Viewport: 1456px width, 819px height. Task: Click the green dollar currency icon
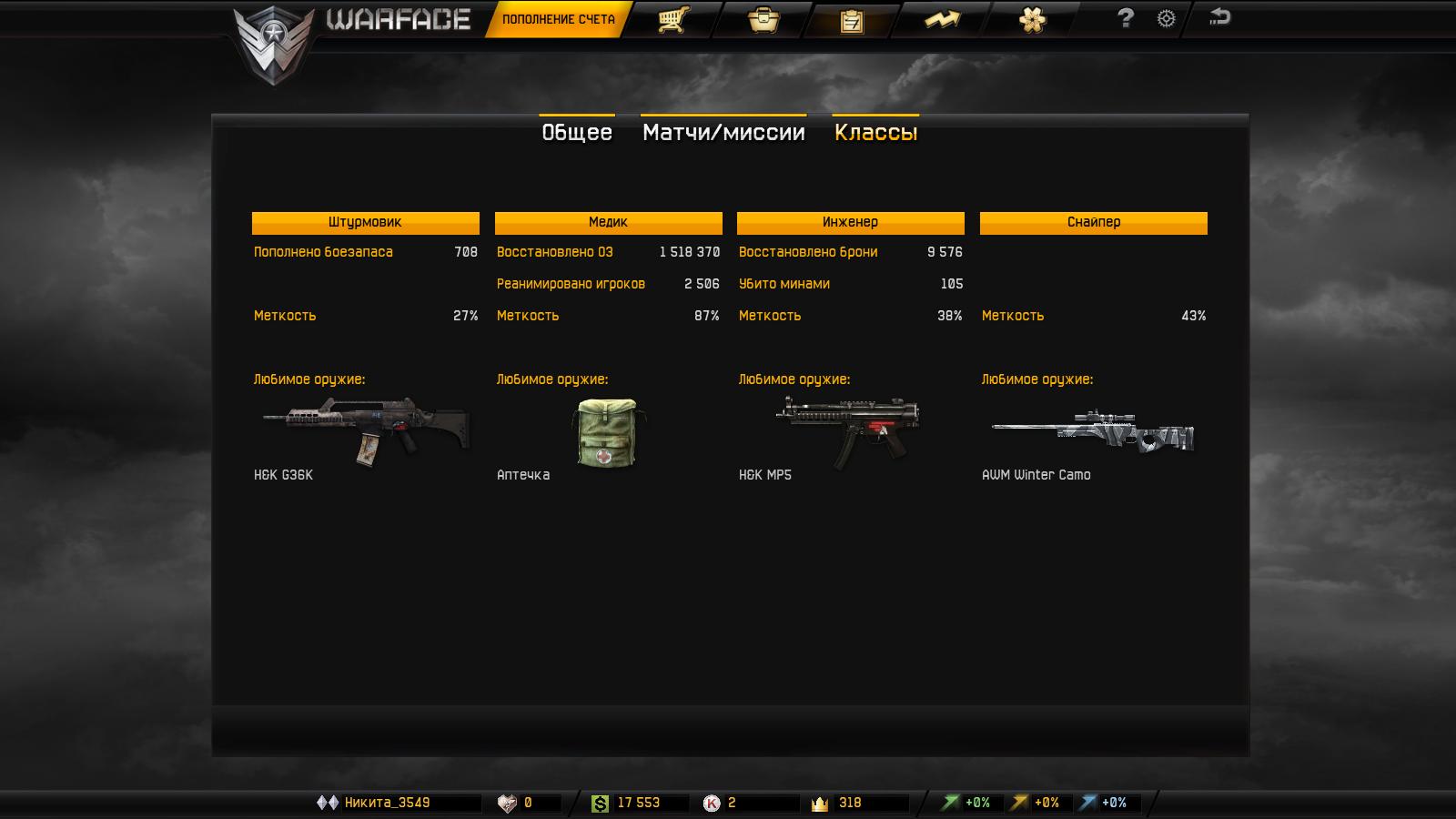(600, 804)
